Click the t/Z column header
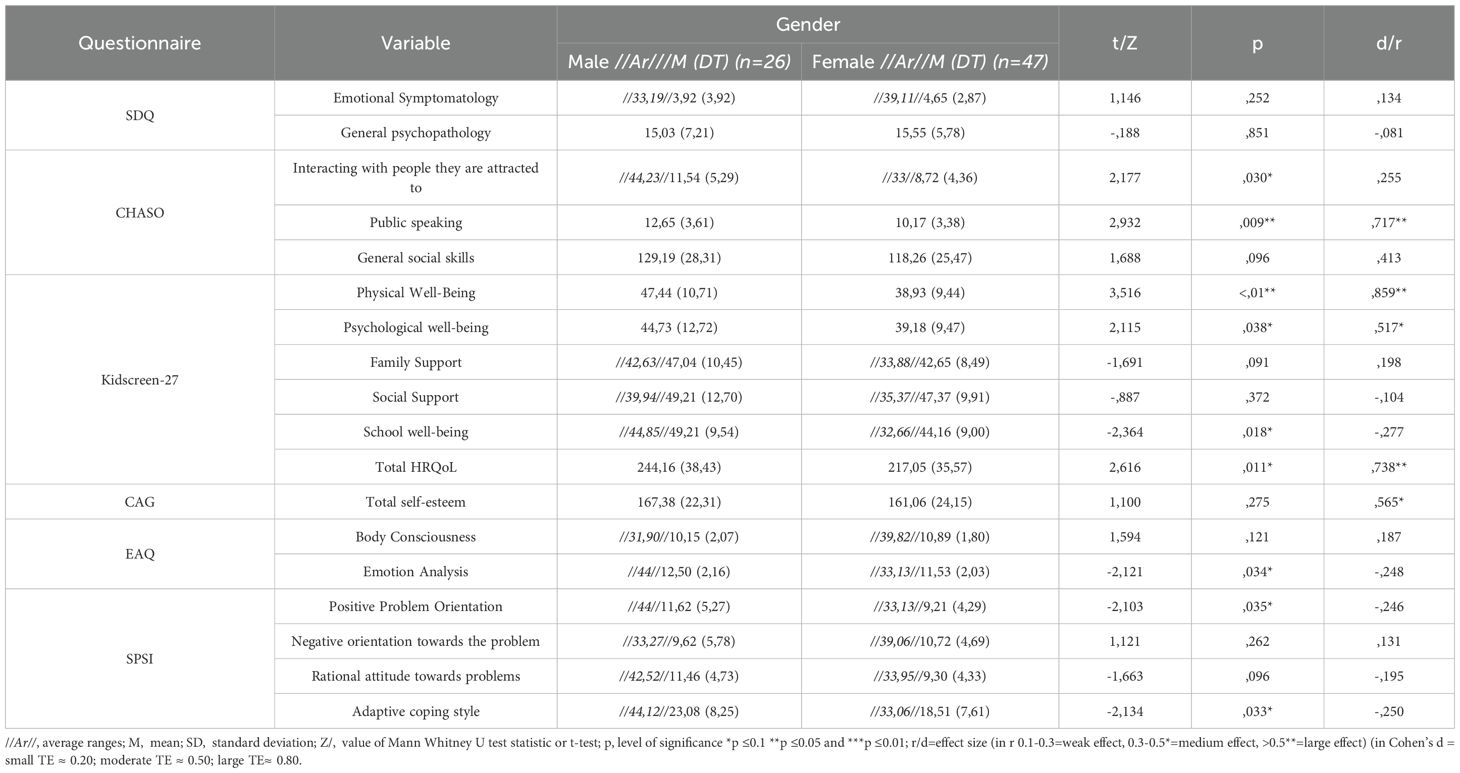This screenshot has width=1460, height=773. pos(1125,43)
